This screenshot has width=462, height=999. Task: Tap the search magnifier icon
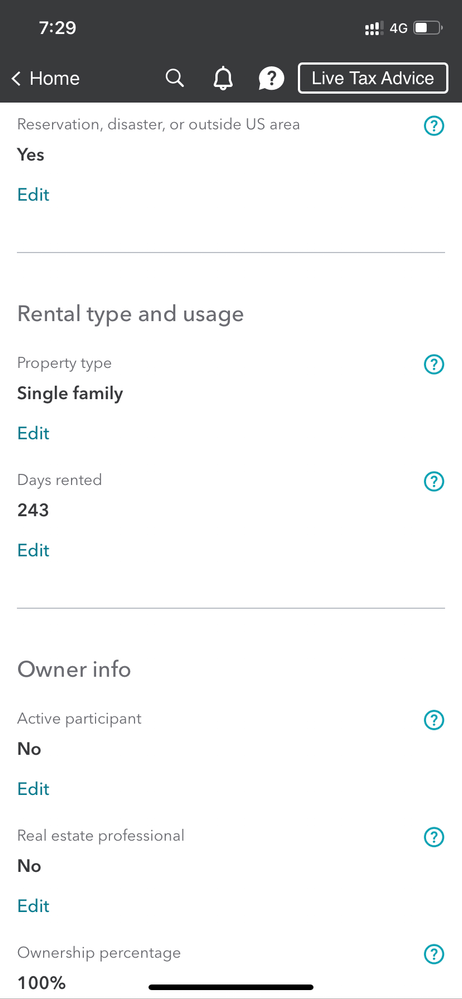pyautogui.click(x=175, y=78)
